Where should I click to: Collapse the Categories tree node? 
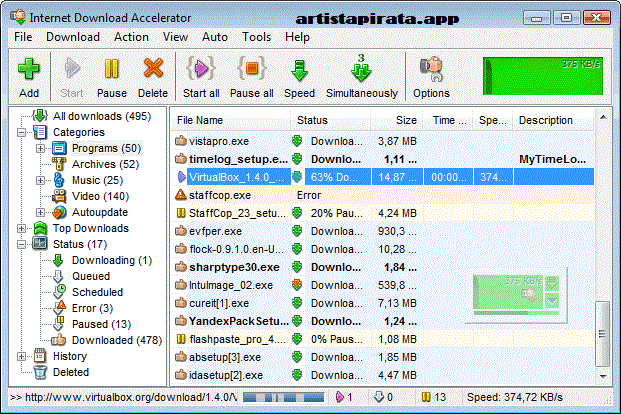pos(21,132)
